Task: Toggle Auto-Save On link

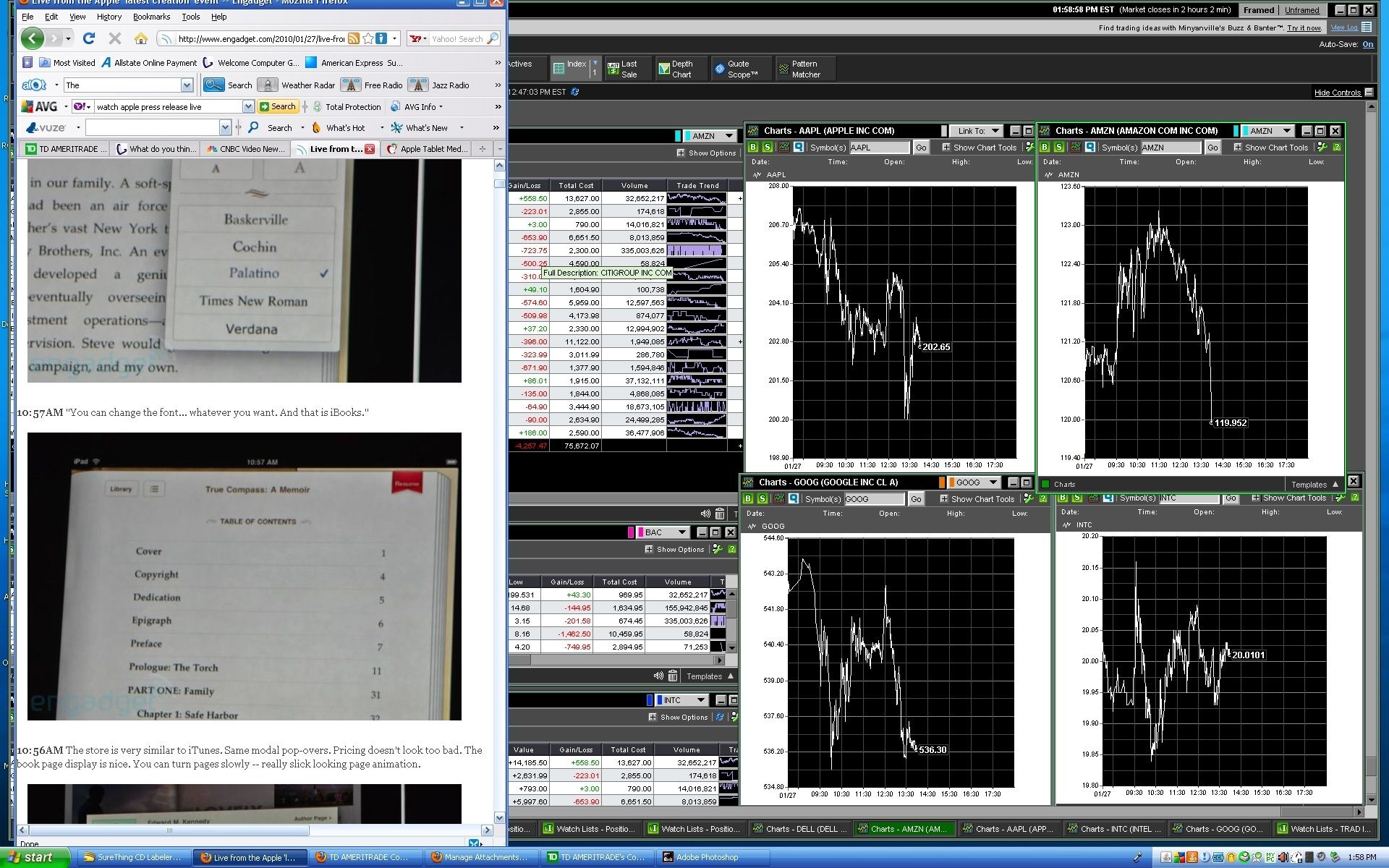Action: coord(1367,44)
